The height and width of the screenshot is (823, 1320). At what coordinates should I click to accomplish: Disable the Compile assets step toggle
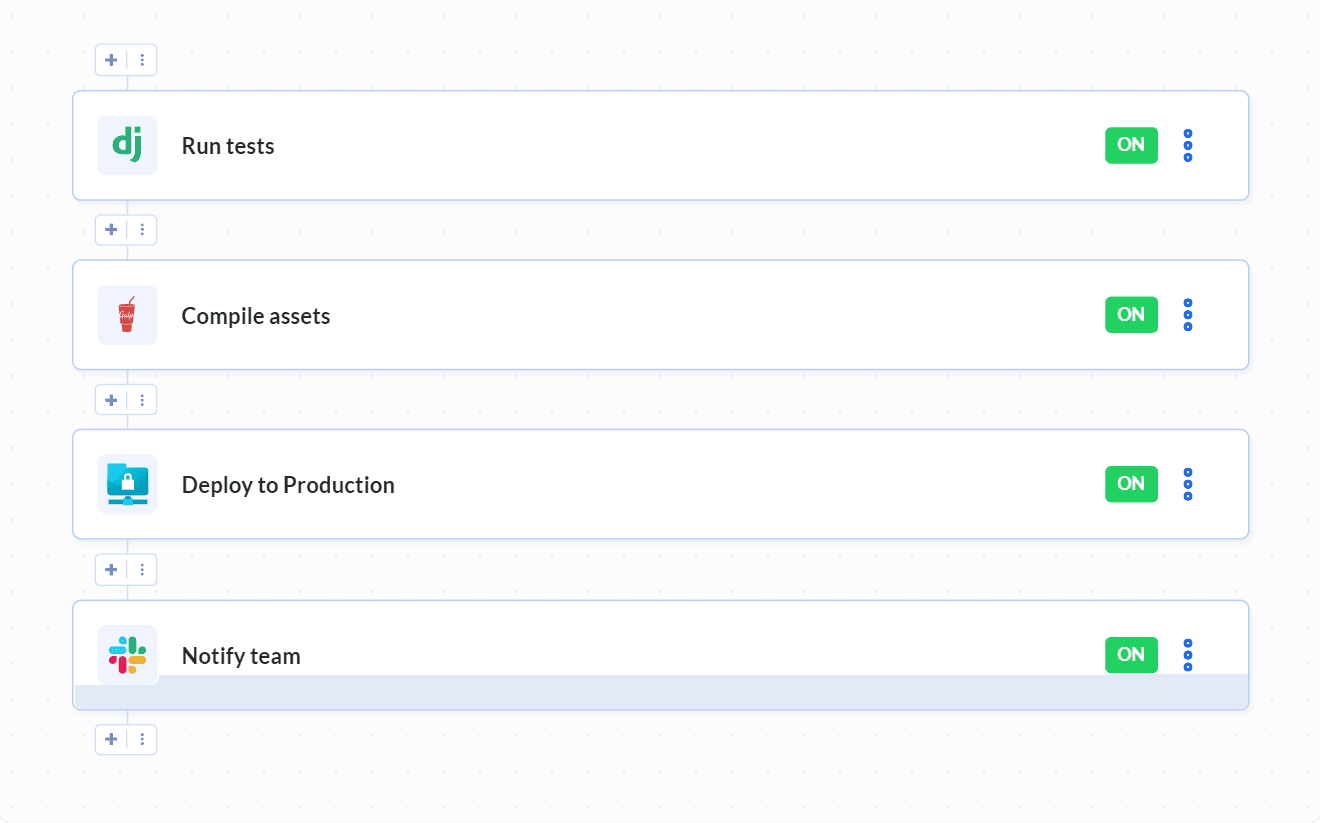click(1131, 314)
